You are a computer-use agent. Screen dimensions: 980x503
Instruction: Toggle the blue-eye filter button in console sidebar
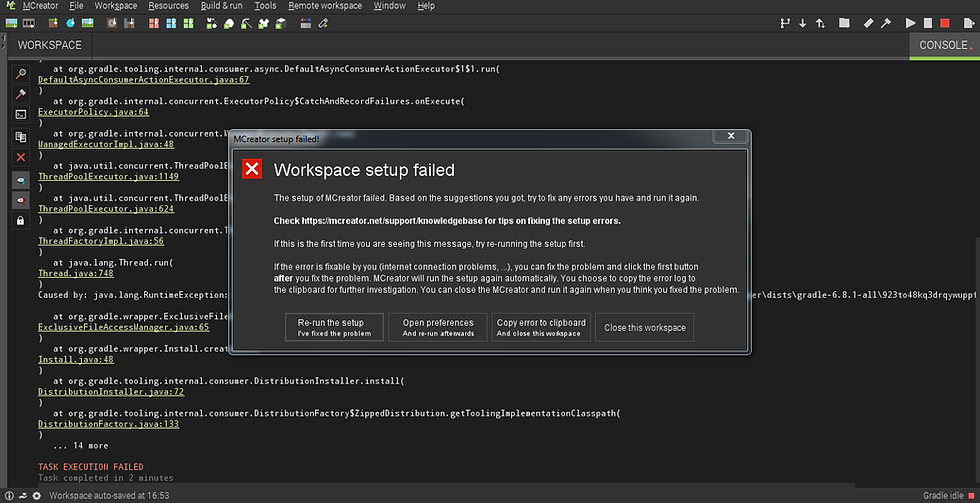coord(20,179)
